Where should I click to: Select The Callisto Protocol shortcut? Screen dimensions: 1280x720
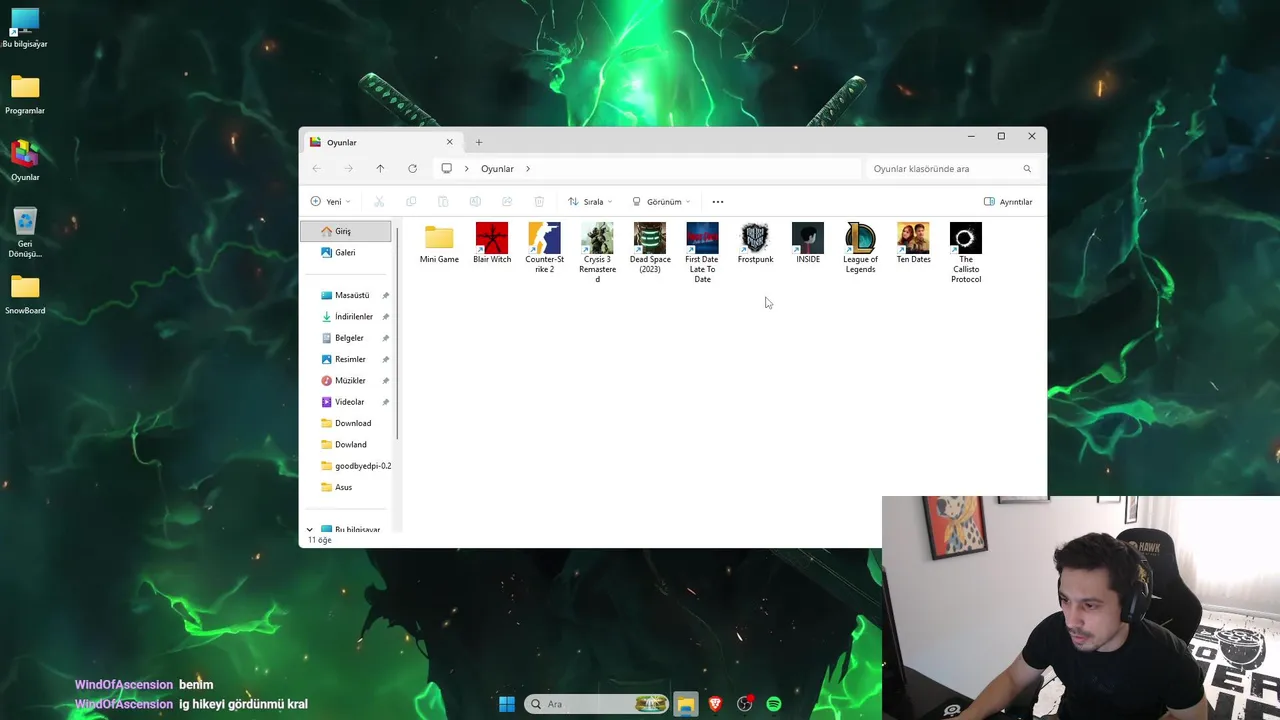966,252
